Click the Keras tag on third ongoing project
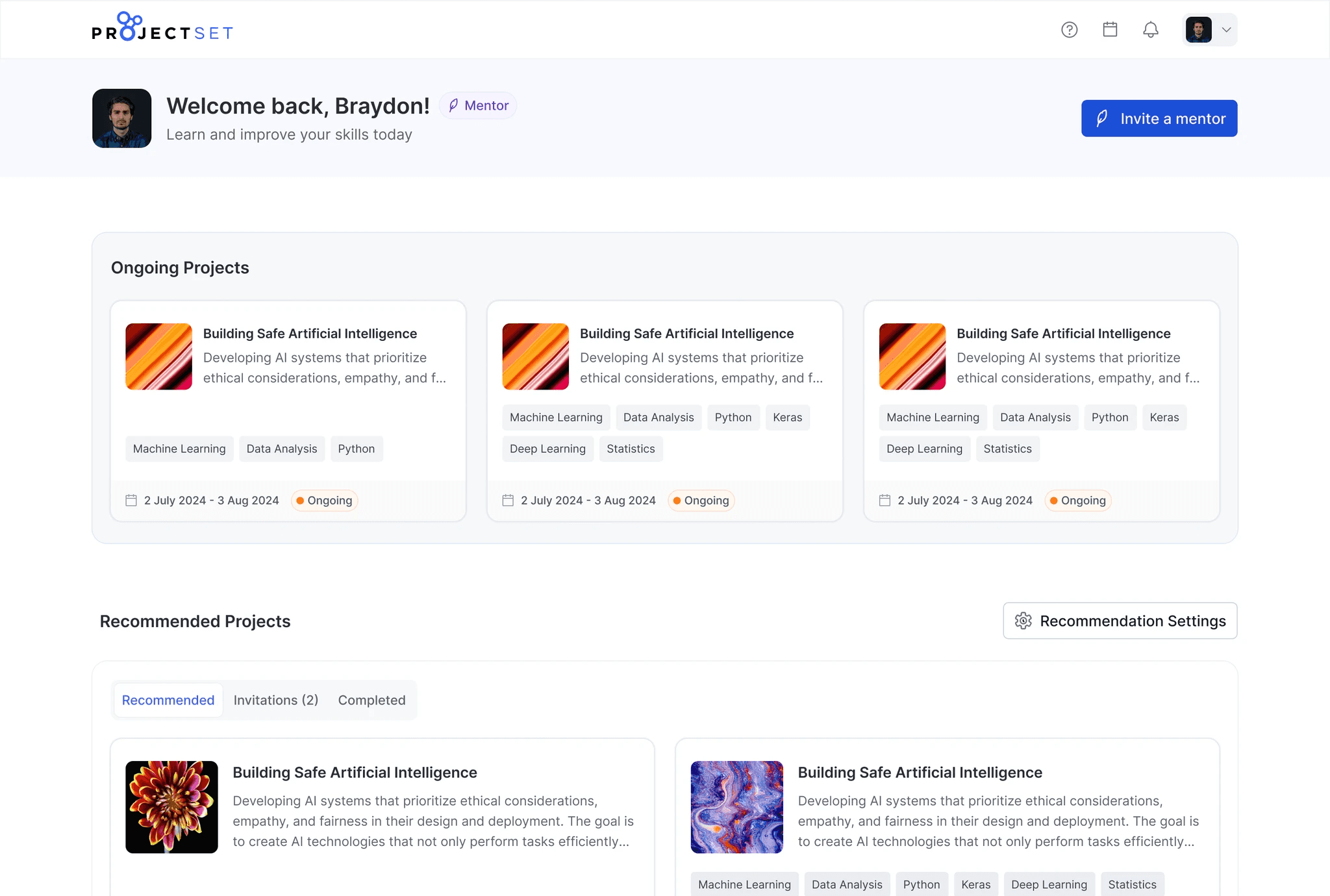The image size is (1330, 896). [1164, 417]
